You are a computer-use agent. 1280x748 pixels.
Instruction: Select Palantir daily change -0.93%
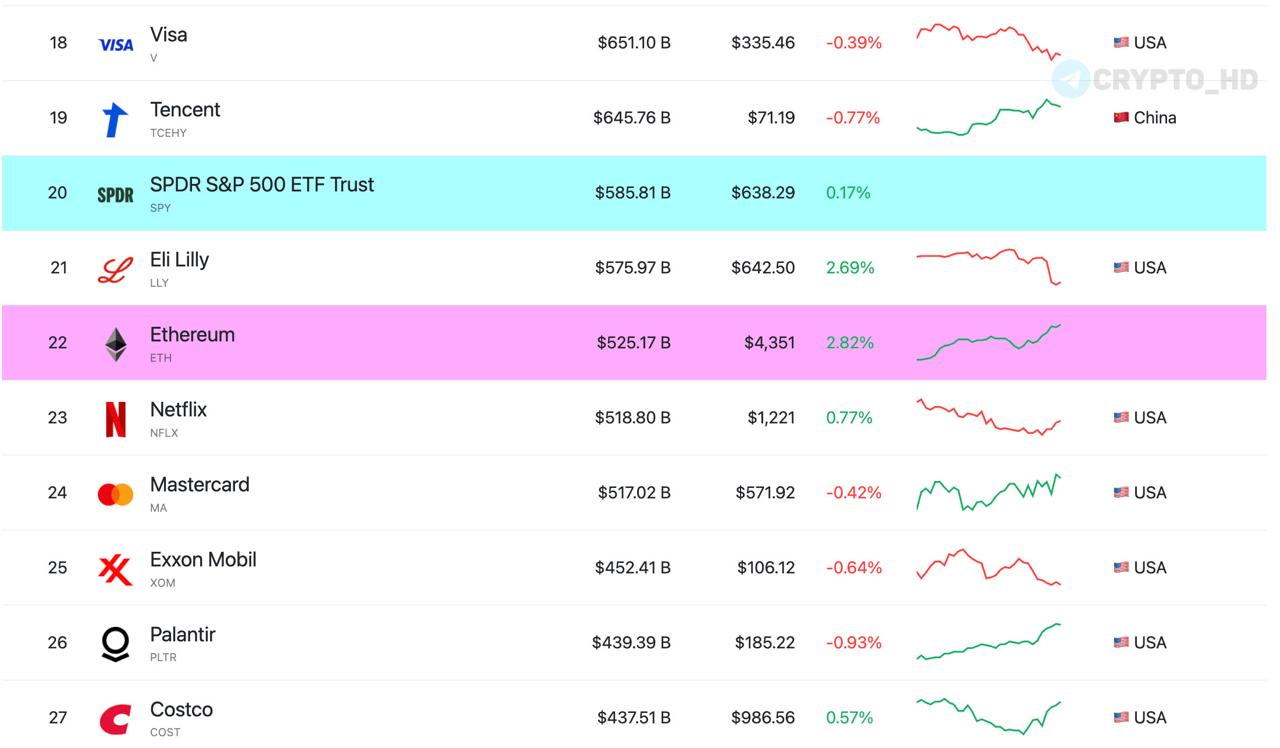[854, 642]
